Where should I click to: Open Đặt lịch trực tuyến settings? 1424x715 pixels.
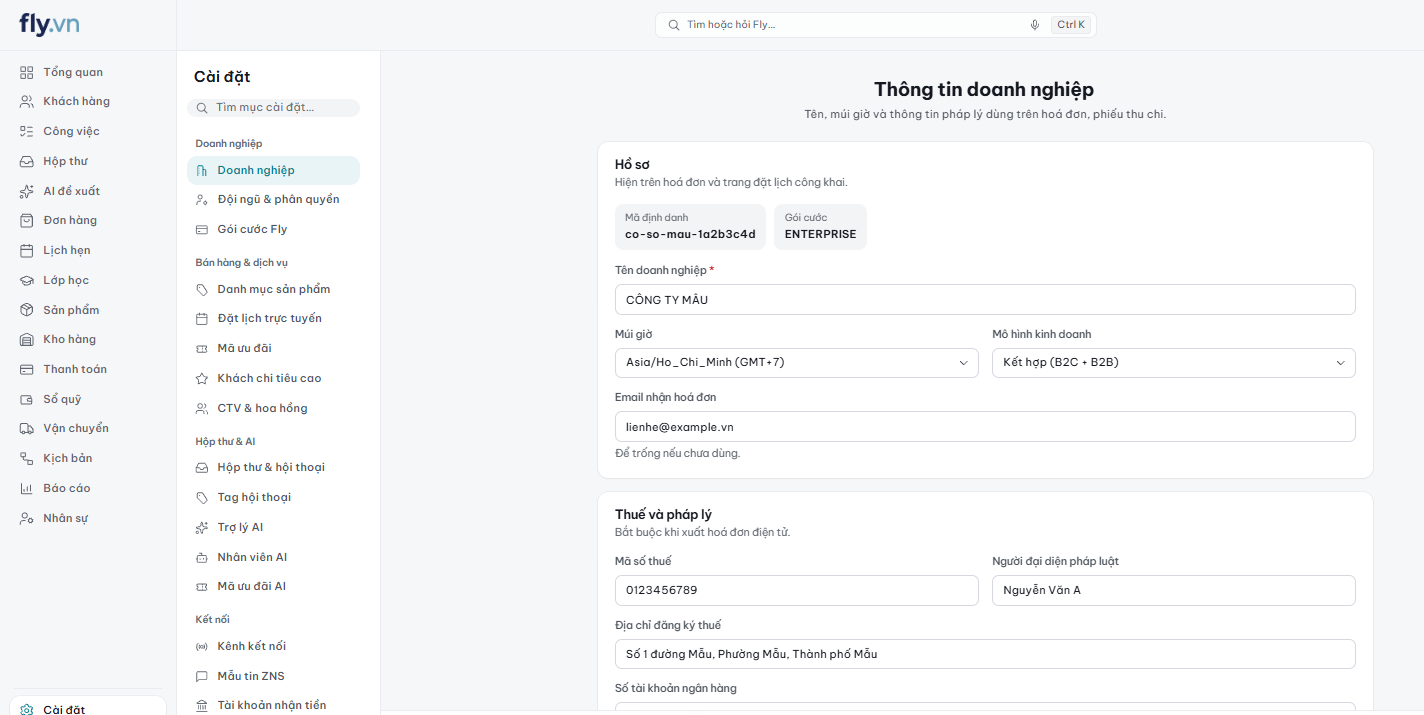click(273, 318)
